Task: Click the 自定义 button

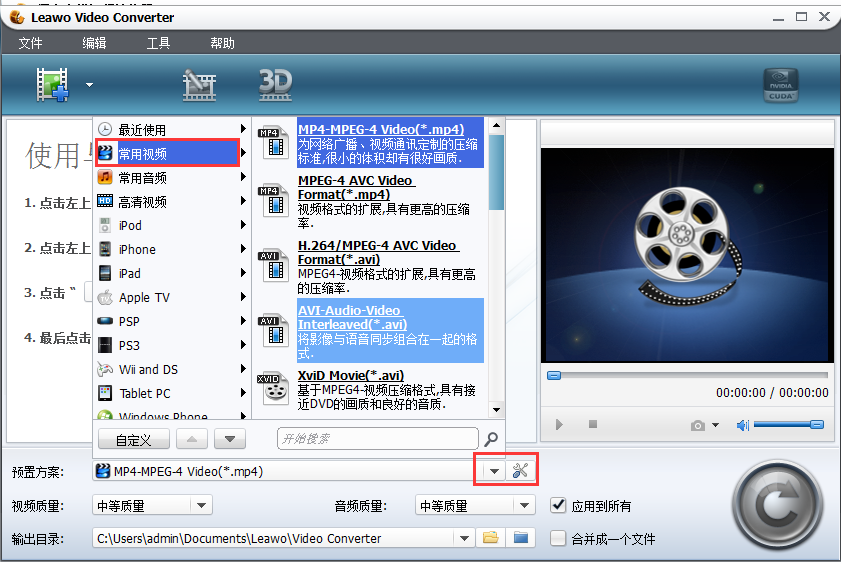Action: [133, 439]
